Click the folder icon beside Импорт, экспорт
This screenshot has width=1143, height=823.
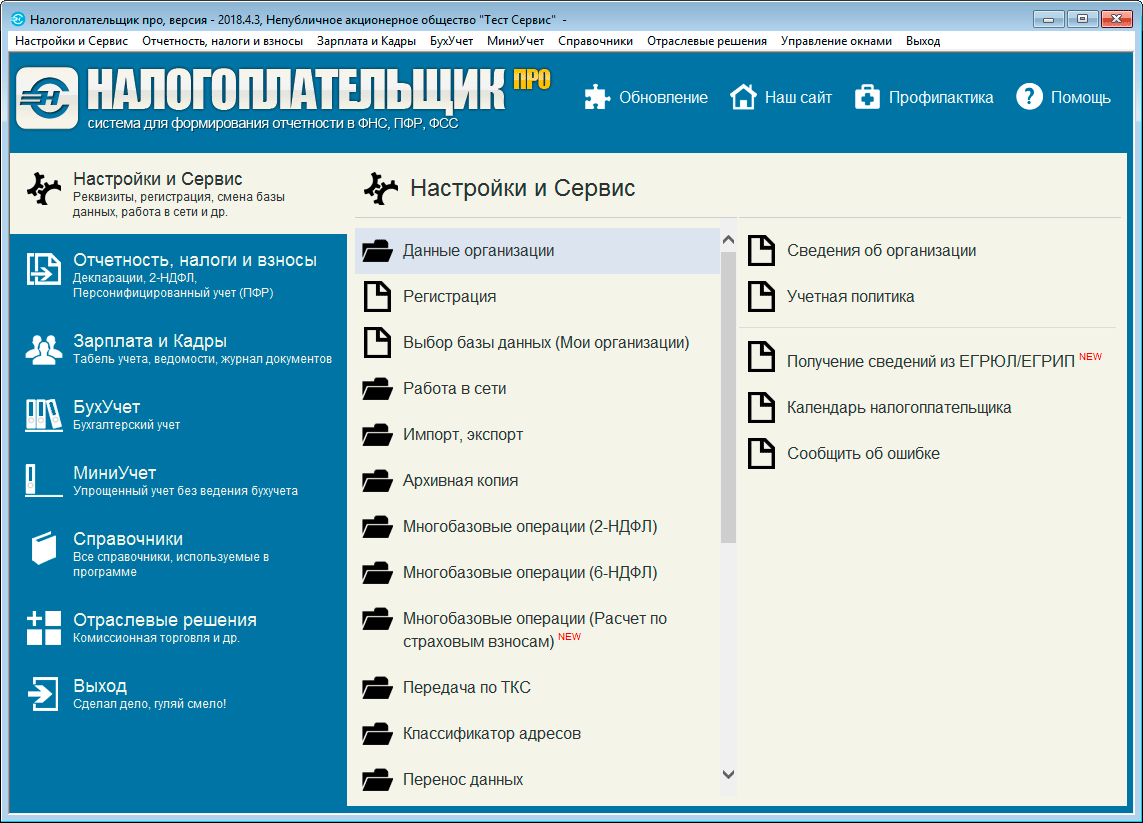[x=378, y=434]
